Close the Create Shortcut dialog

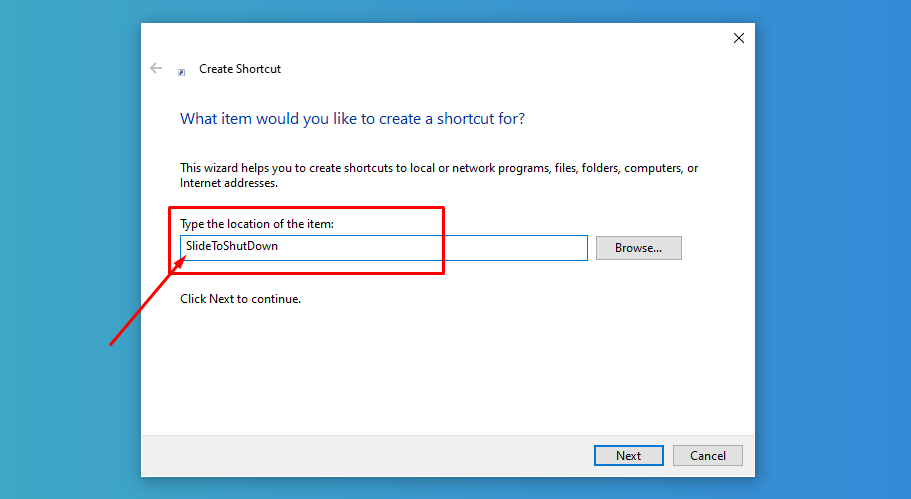(x=738, y=38)
